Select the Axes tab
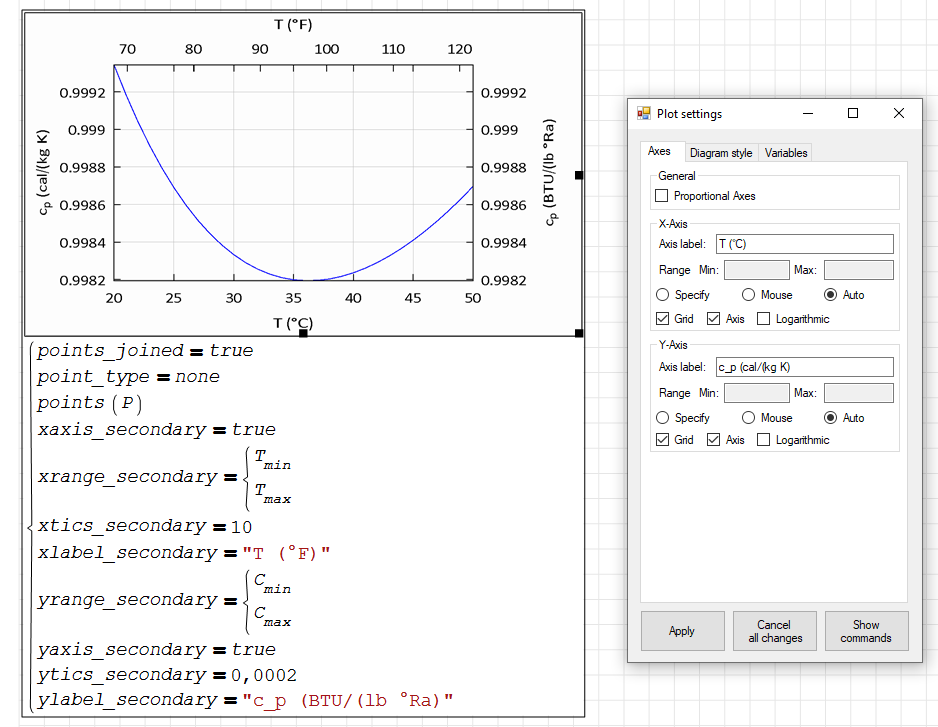Screen dimensions: 938x727 tap(659, 152)
